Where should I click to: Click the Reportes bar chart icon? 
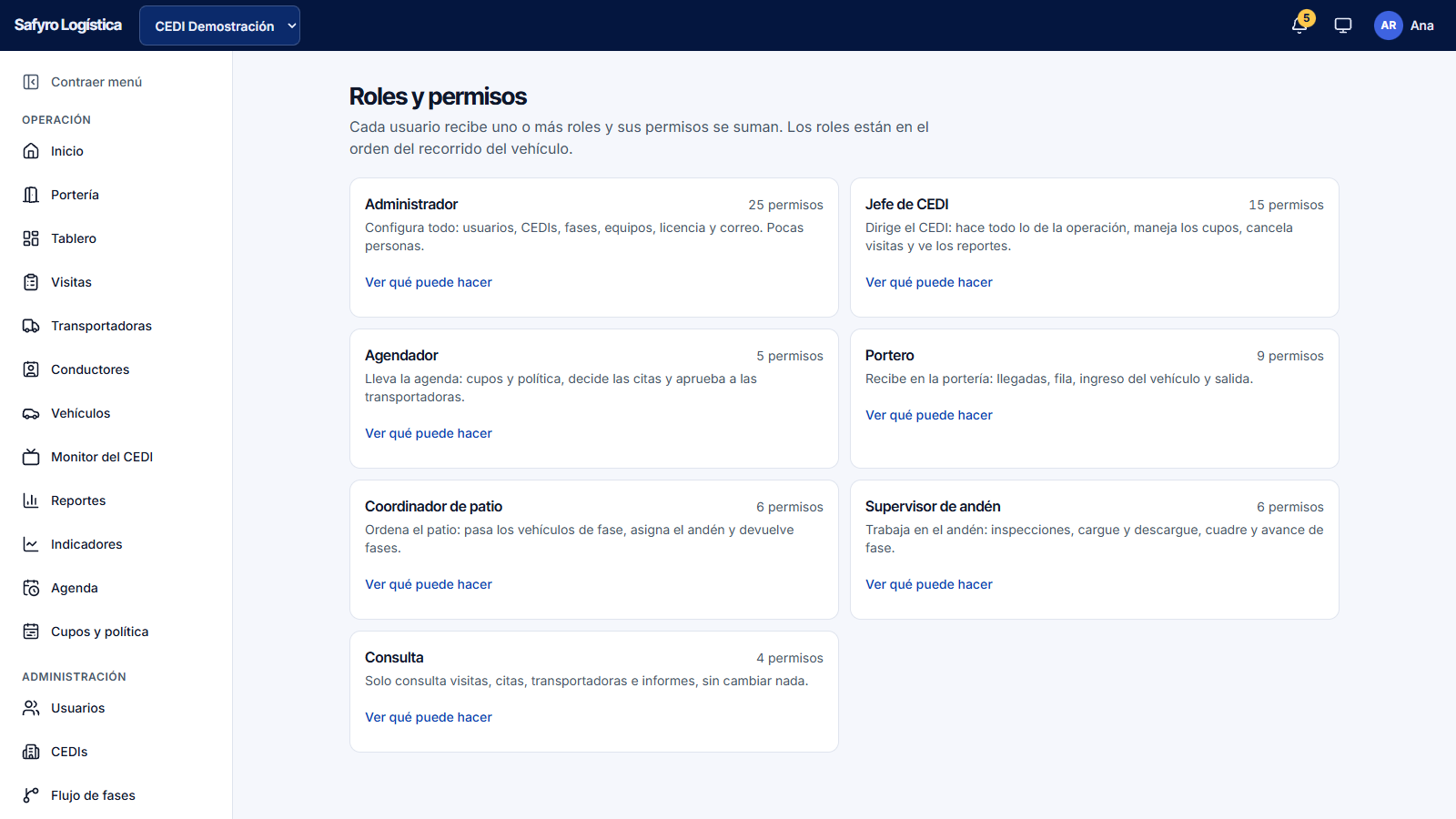pyautogui.click(x=31, y=500)
